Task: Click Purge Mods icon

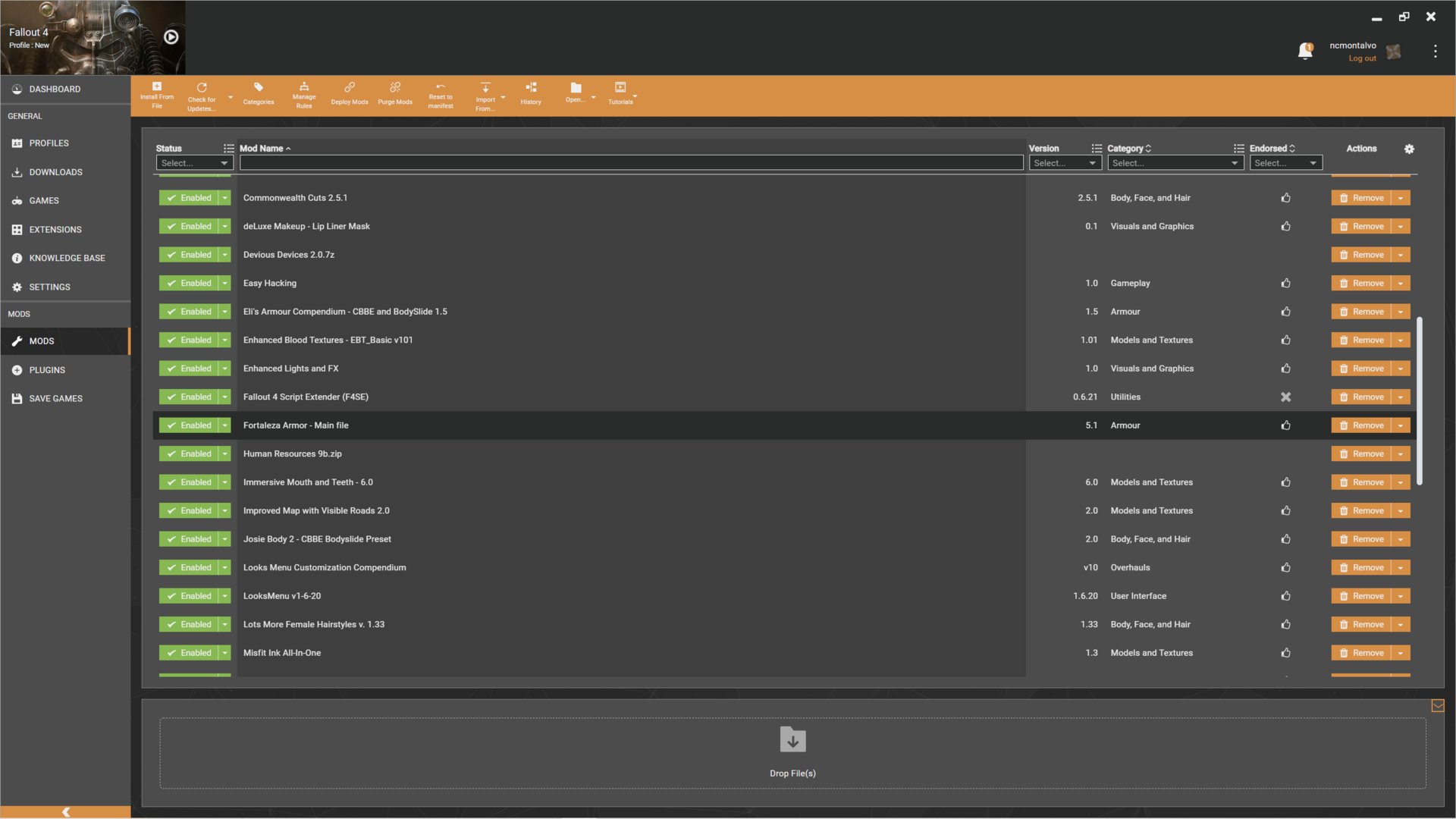Action: (395, 94)
